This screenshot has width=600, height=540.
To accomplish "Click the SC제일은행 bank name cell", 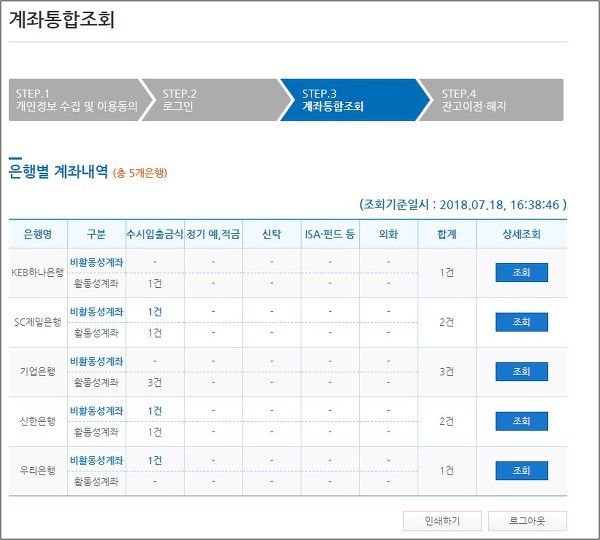I will pos(38,322).
